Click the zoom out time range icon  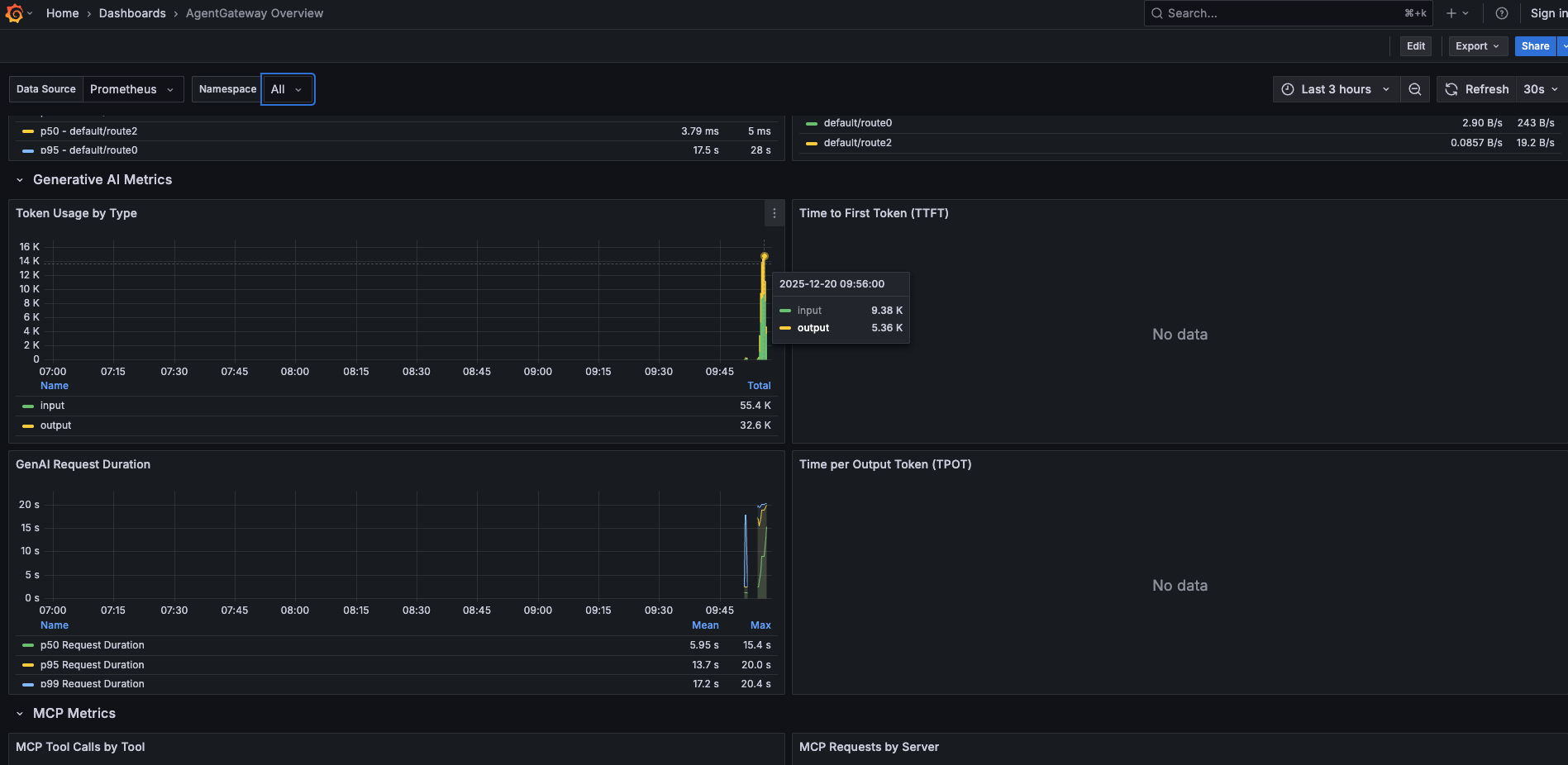[1415, 89]
